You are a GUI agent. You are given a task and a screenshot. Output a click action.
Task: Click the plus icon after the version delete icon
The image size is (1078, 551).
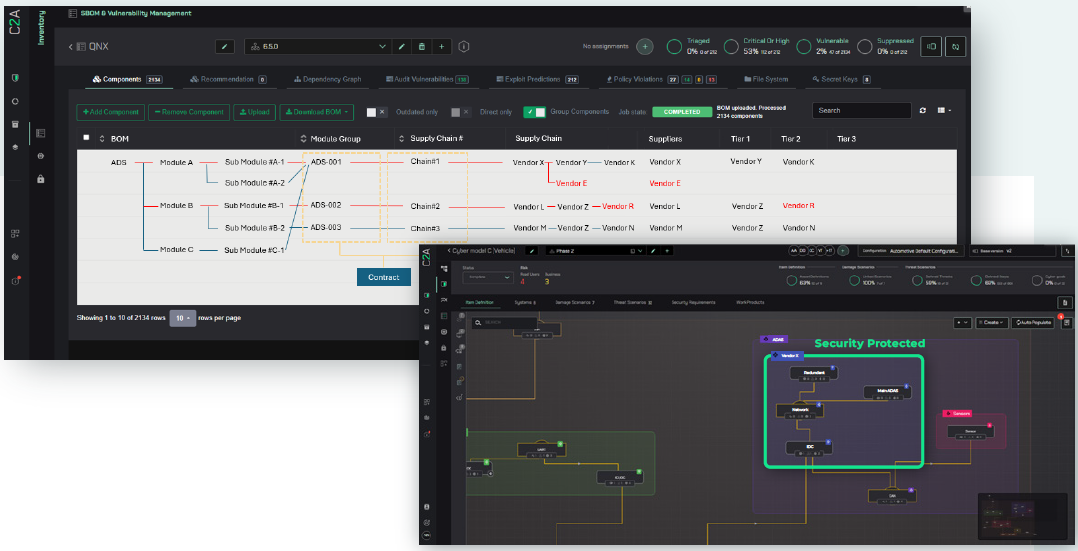441,47
